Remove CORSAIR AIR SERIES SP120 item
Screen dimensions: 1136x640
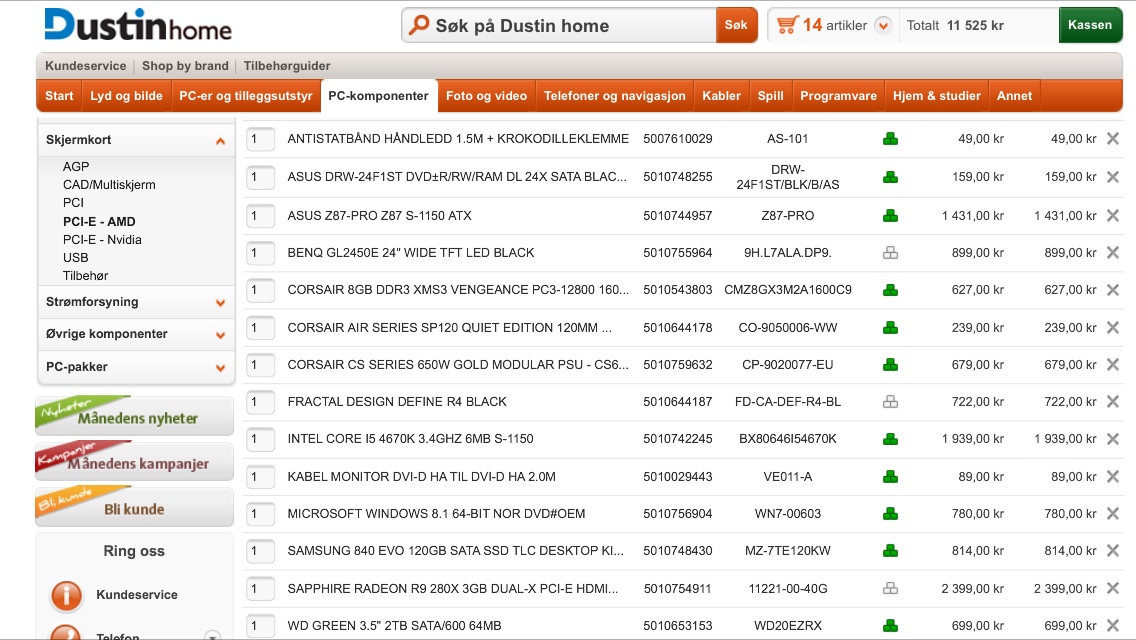[1113, 328]
